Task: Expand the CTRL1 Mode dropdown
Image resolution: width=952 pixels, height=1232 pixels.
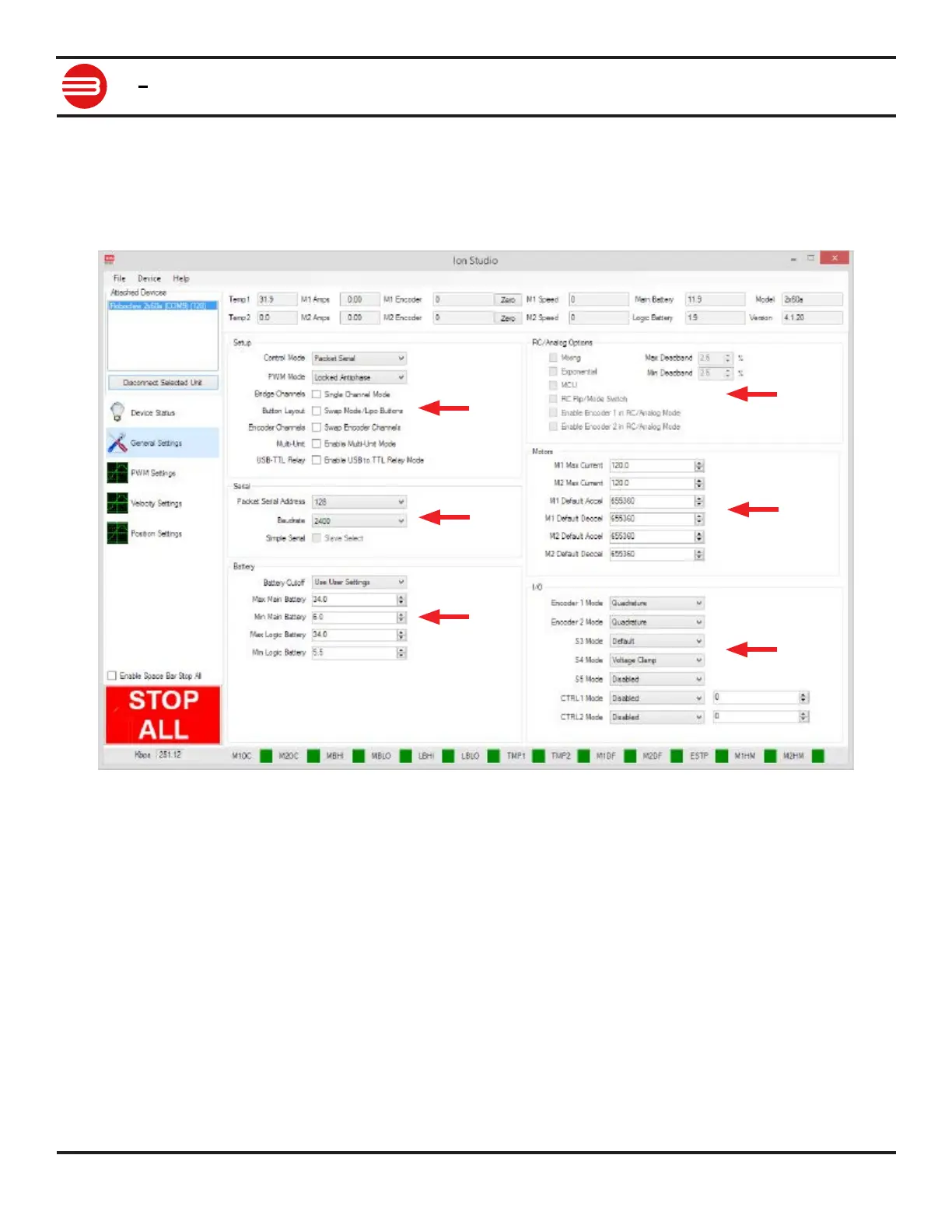Action: (x=656, y=698)
